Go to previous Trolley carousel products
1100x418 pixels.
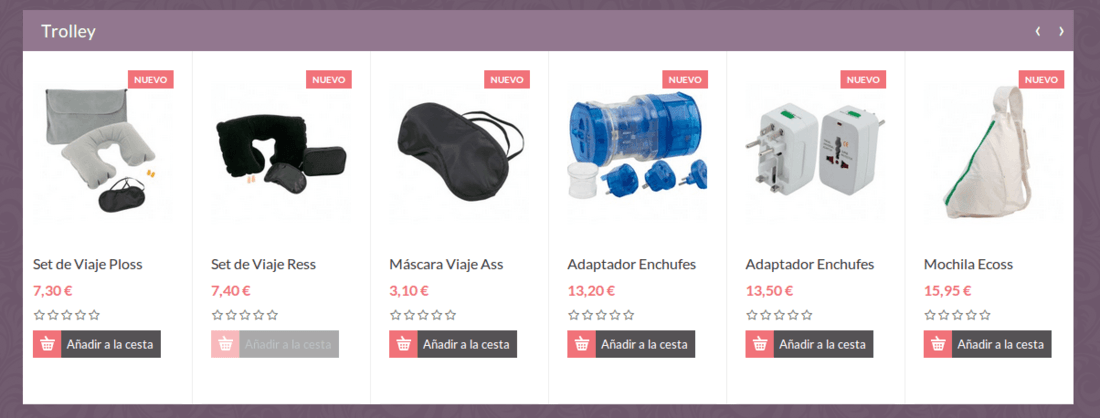[x=1038, y=31]
